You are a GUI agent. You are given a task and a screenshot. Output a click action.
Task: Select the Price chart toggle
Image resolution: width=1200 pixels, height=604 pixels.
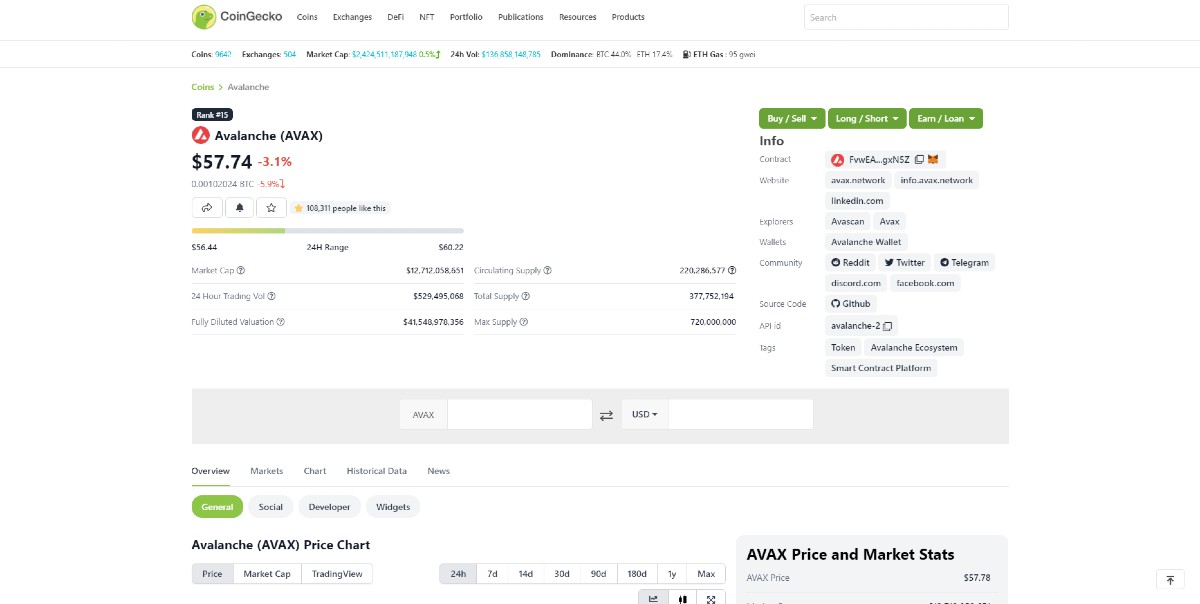click(213, 574)
